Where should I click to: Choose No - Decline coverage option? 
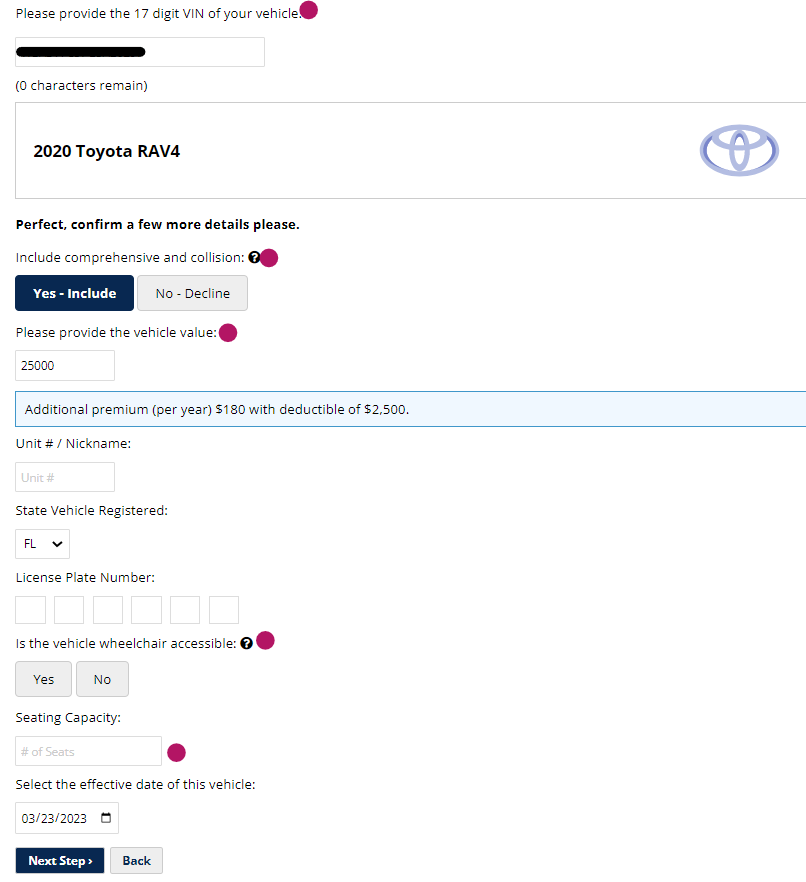click(192, 293)
